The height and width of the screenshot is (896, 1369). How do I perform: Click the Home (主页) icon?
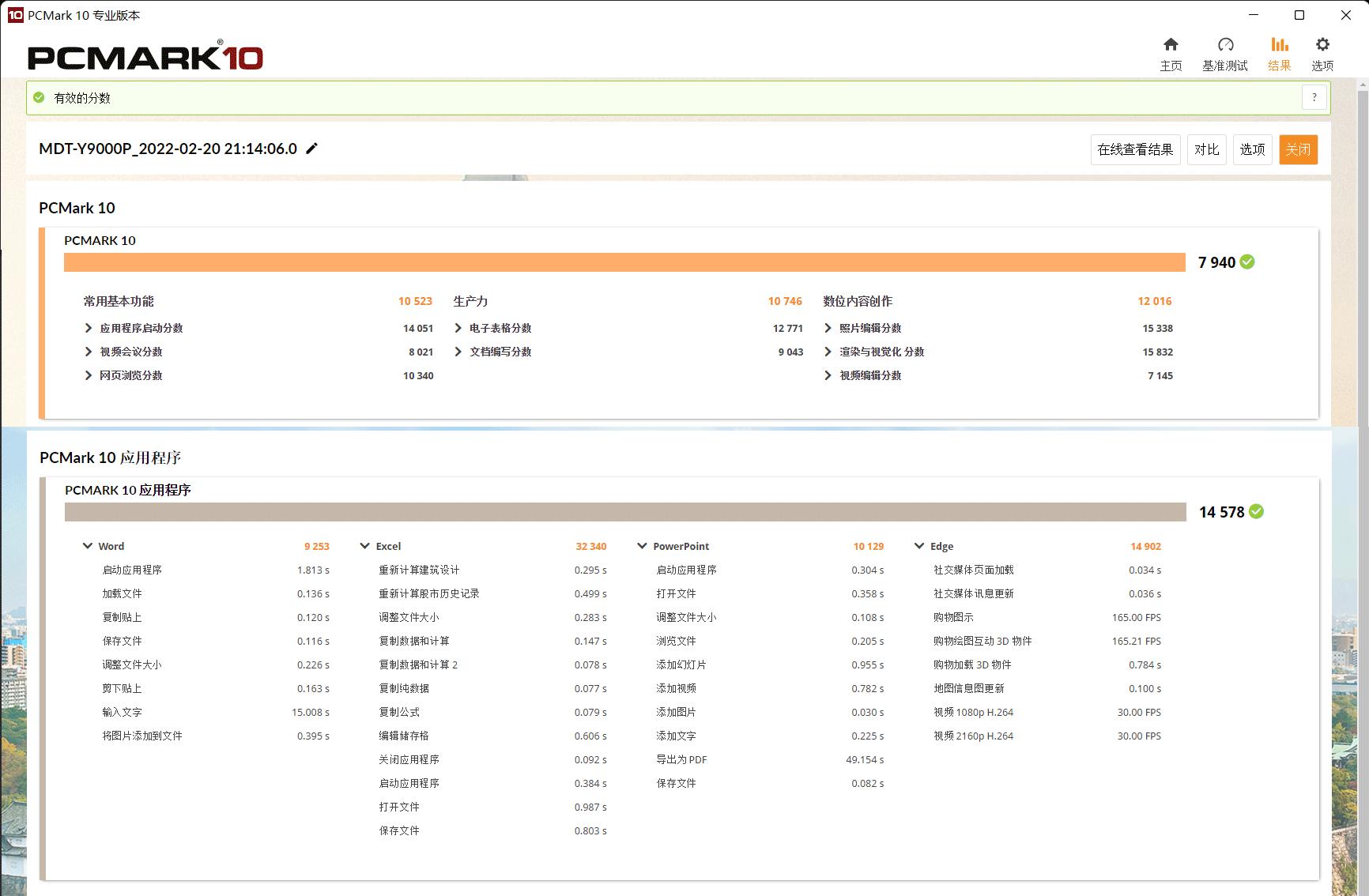(x=1171, y=45)
